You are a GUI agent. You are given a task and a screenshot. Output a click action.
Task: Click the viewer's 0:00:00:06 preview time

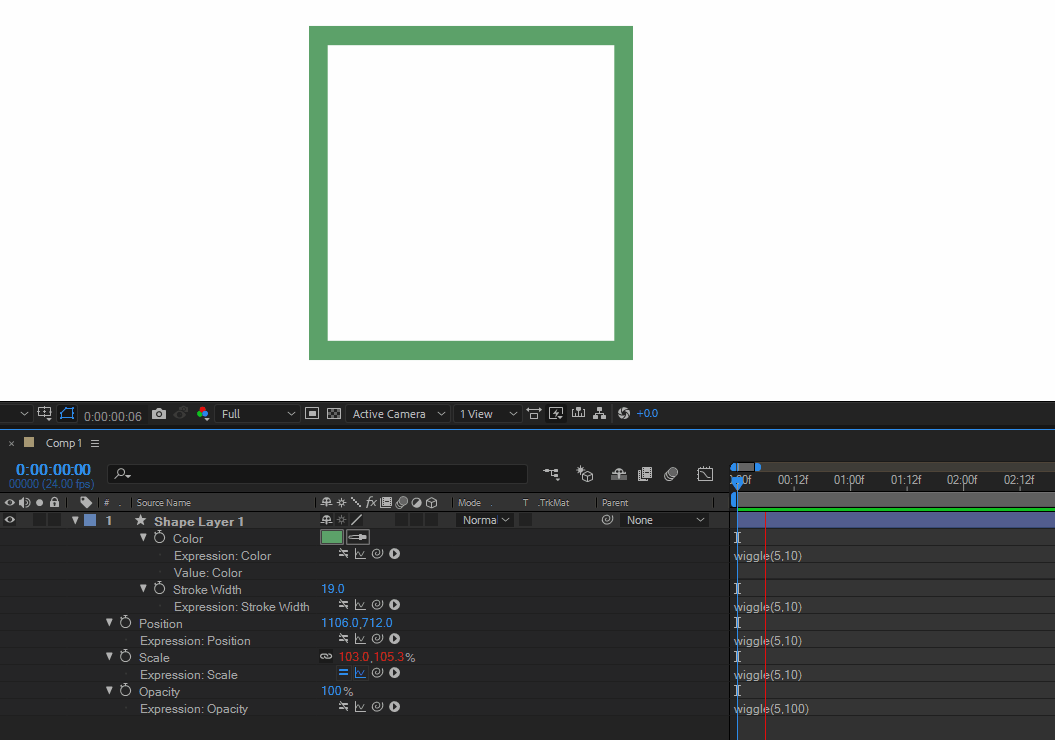point(112,416)
